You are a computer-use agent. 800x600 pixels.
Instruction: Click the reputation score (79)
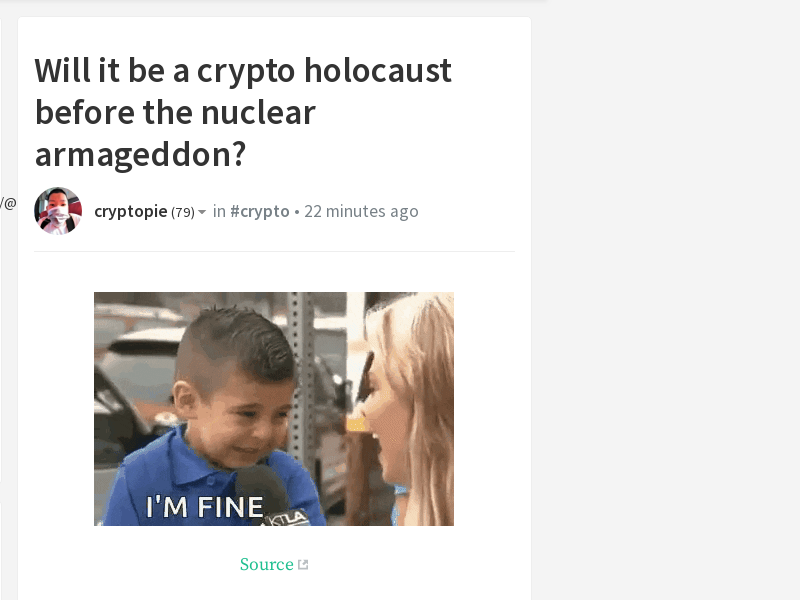pos(183,212)
